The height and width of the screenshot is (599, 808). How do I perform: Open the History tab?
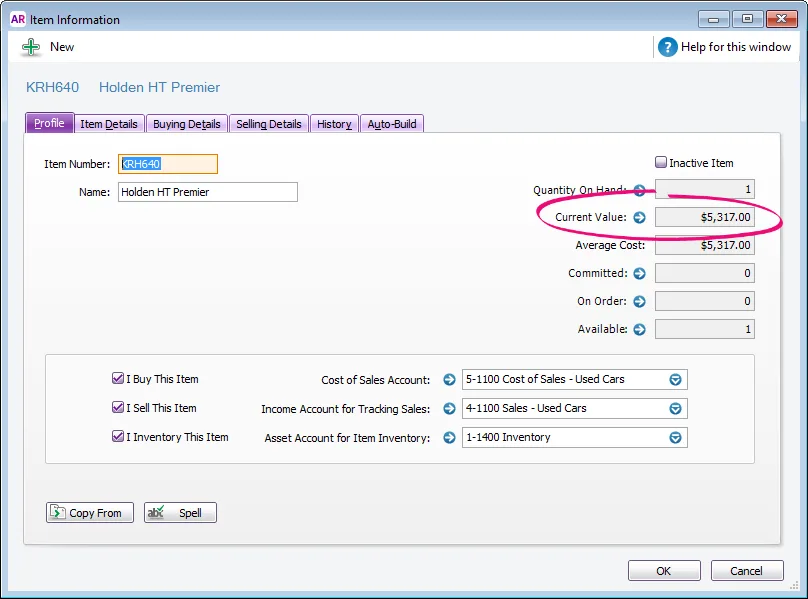334,124
